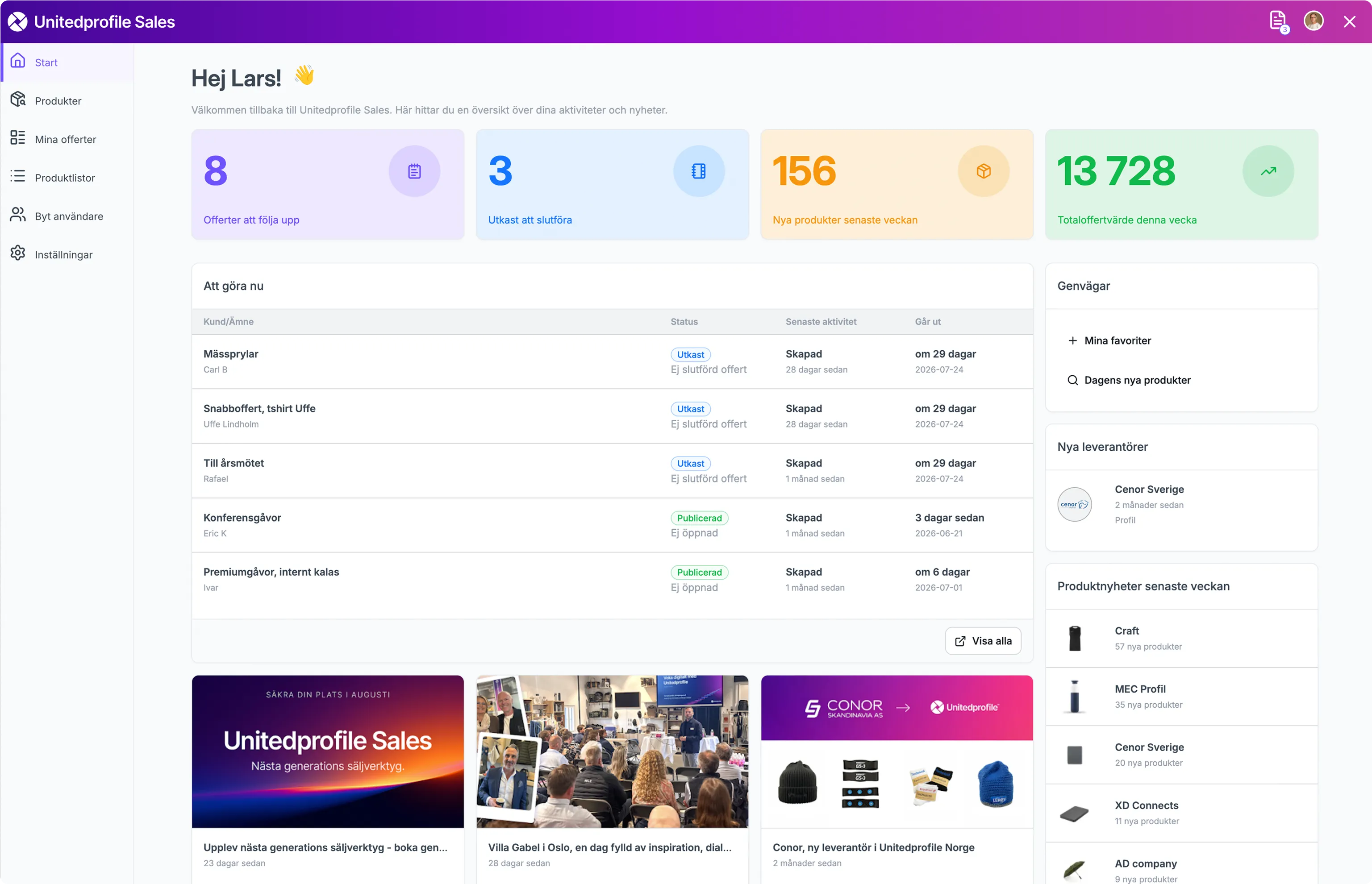Open the Villa Gabel event photo
This screenshot has width=1372, height=884.
point(612,751)
